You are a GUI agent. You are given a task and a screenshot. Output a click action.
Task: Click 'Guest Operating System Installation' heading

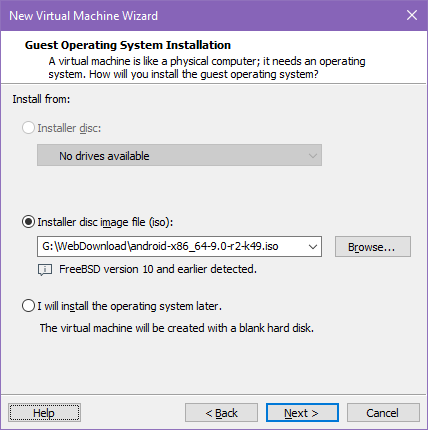(x=128, y=45)
